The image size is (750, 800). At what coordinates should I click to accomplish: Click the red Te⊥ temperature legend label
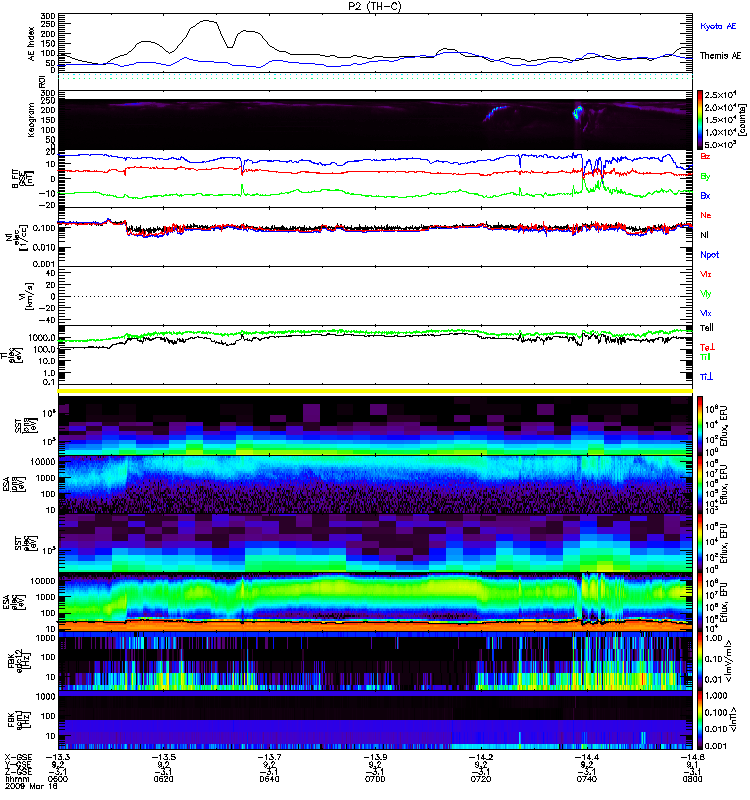pyautogui.click(x=706, y=347)
